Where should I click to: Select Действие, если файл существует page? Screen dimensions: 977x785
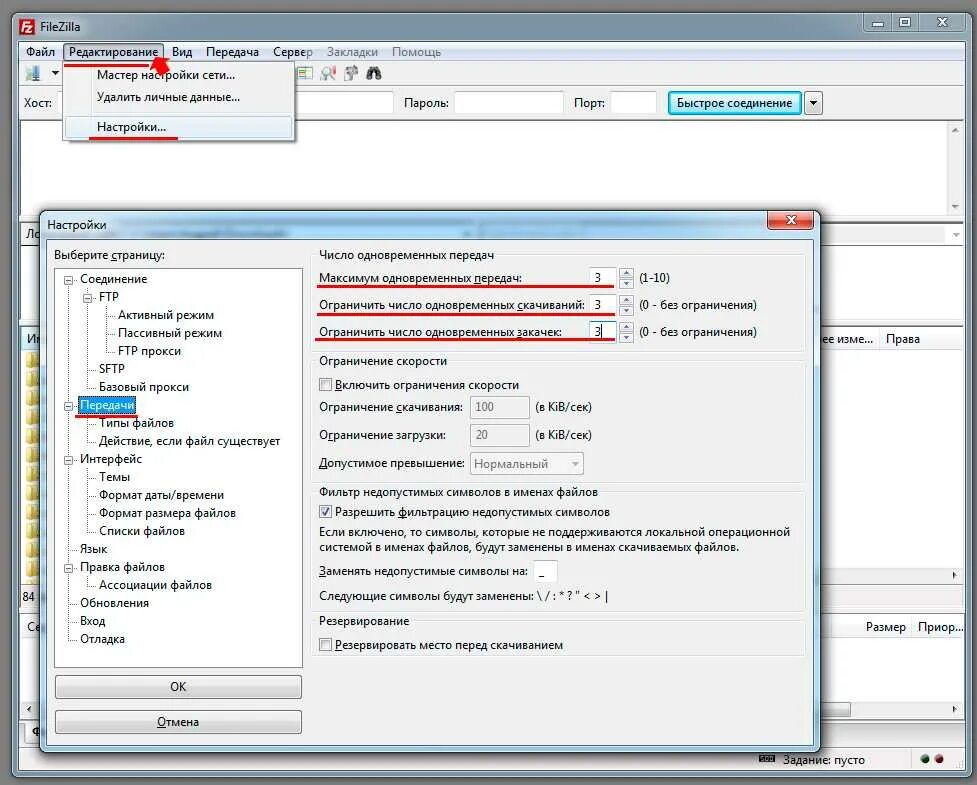click(x=189, y=441)
